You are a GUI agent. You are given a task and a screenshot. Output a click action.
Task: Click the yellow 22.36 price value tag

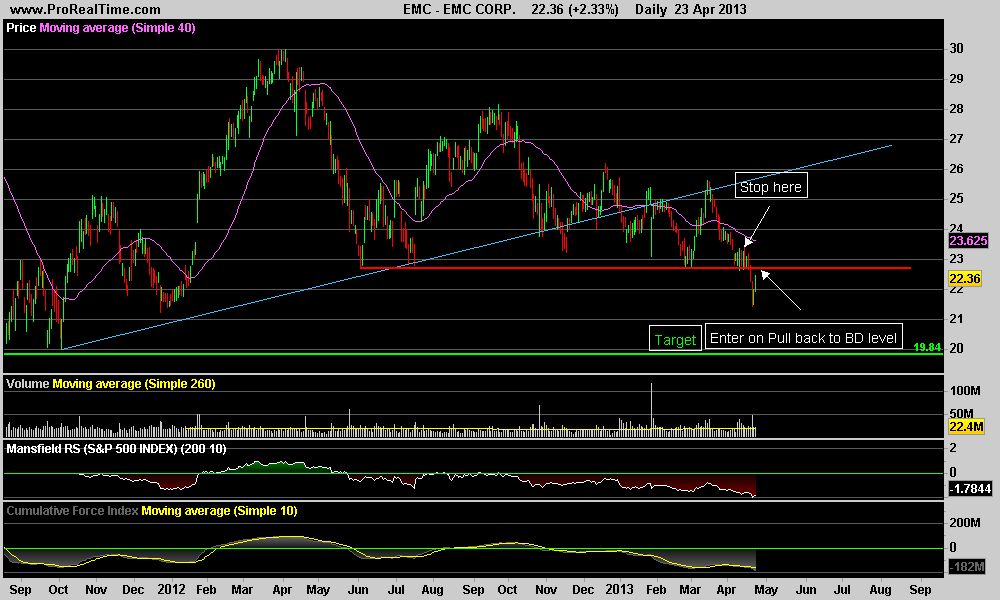pyautogui.click(x=965, y=279)
